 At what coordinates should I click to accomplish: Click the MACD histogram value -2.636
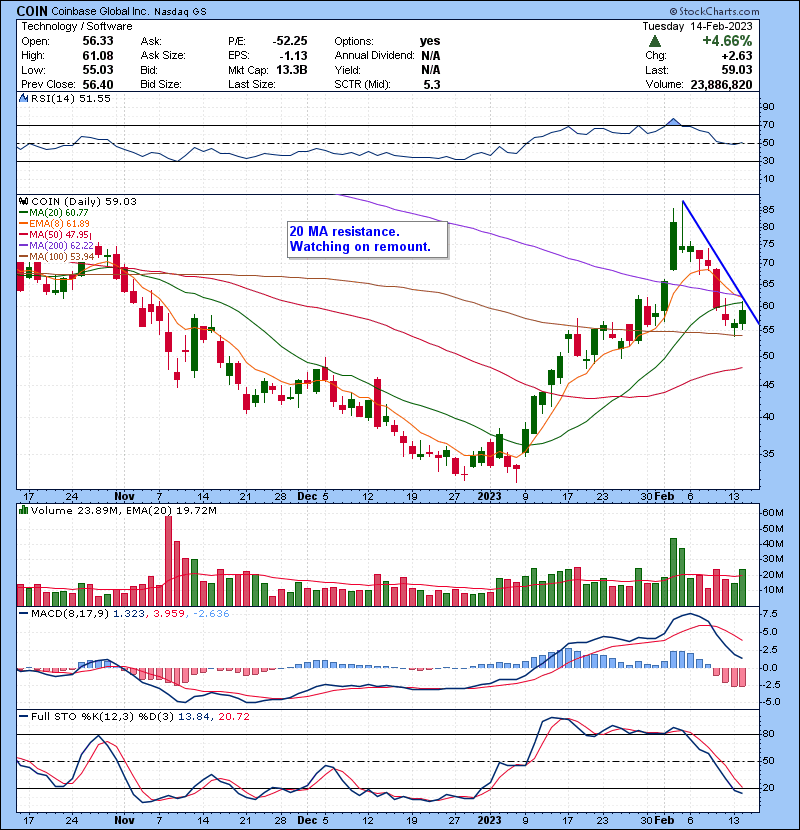click(211, 614)
